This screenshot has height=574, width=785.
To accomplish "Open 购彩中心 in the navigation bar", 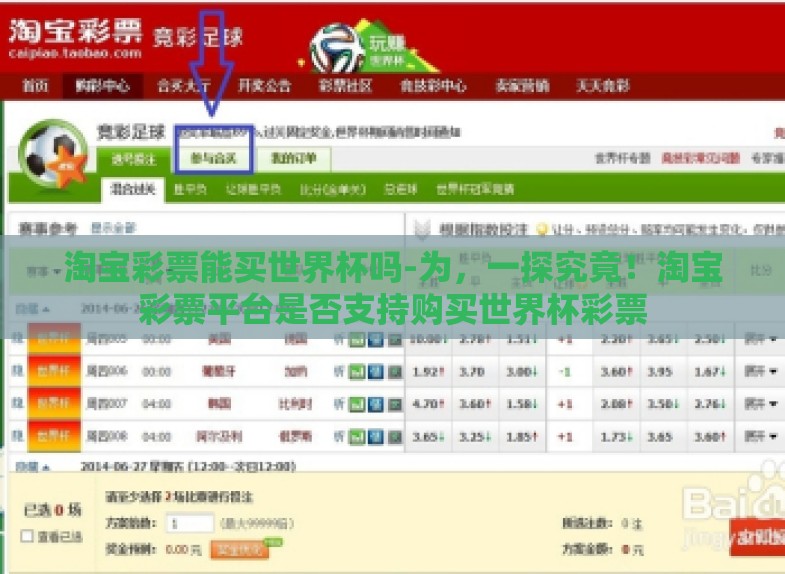I will (102, 86).
